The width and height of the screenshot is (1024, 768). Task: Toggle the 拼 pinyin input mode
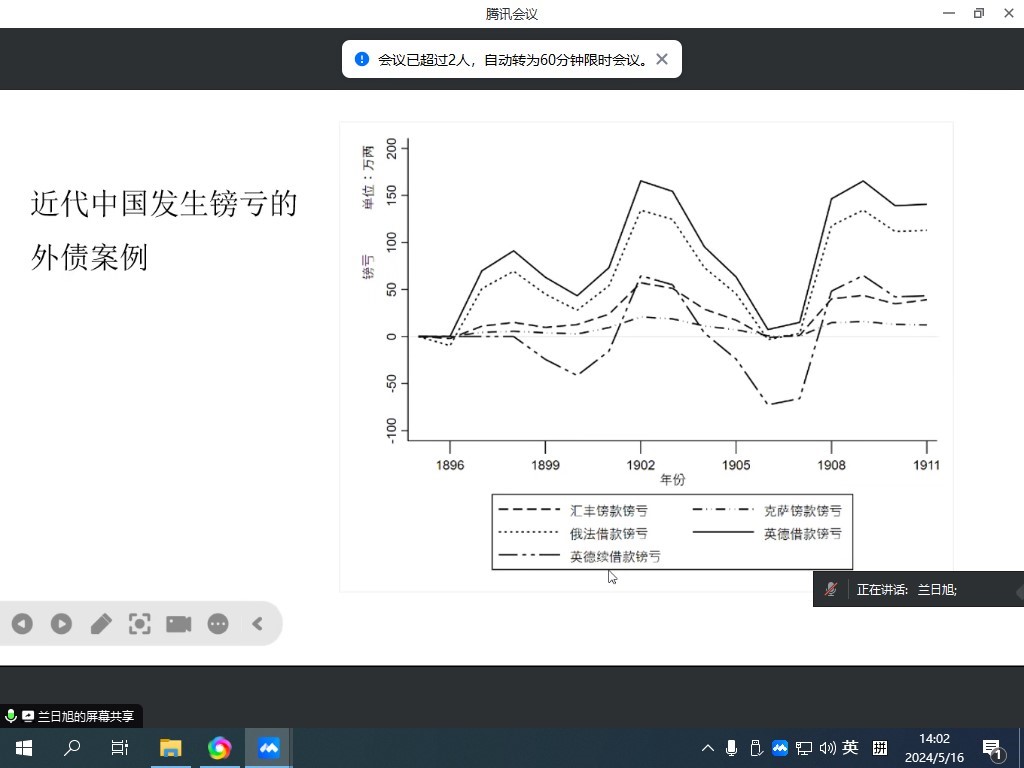pyautogui.click(x=880, y=748)
